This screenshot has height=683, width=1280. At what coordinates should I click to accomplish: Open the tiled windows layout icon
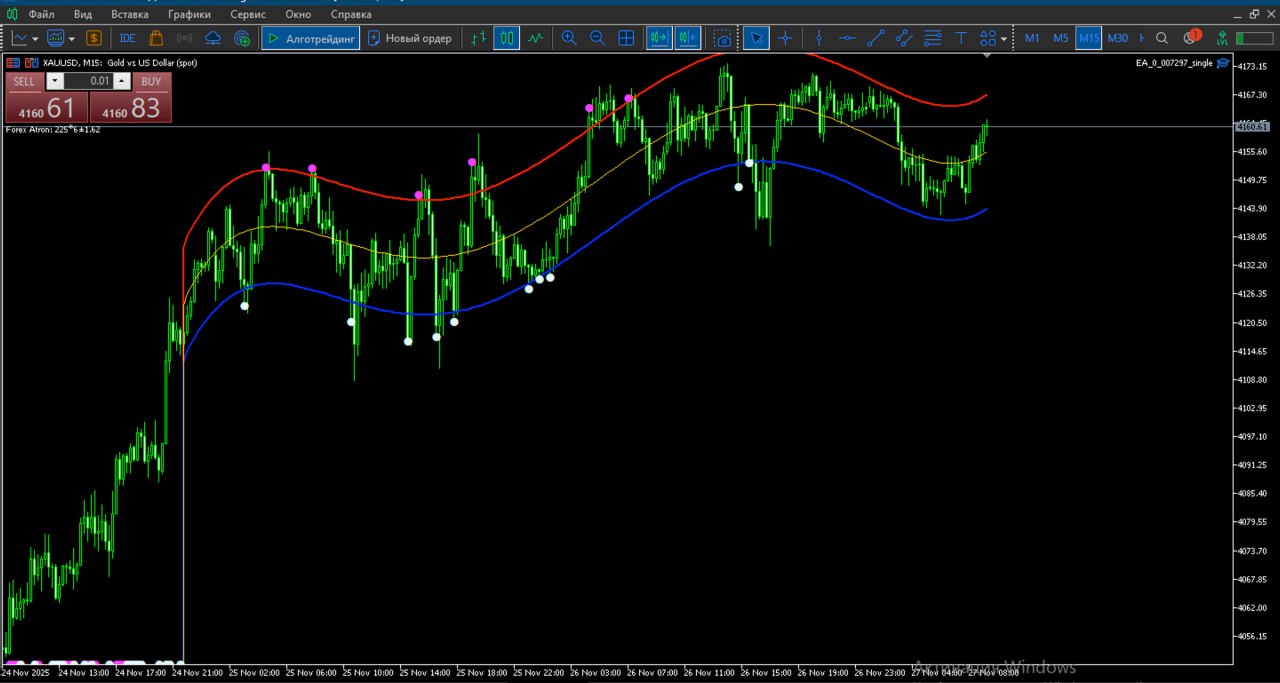click(626, 38)
